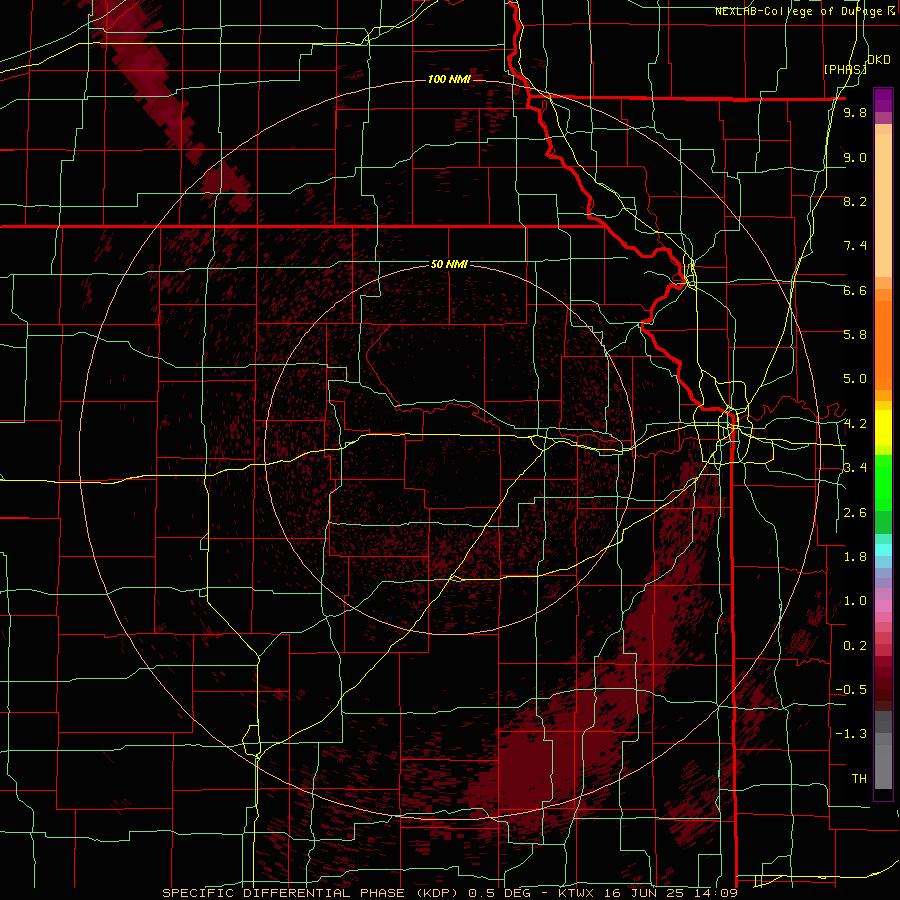Viewport: 900px width, 900px height.
Task: Click the TH threshold label
Action: click(859, 779)
